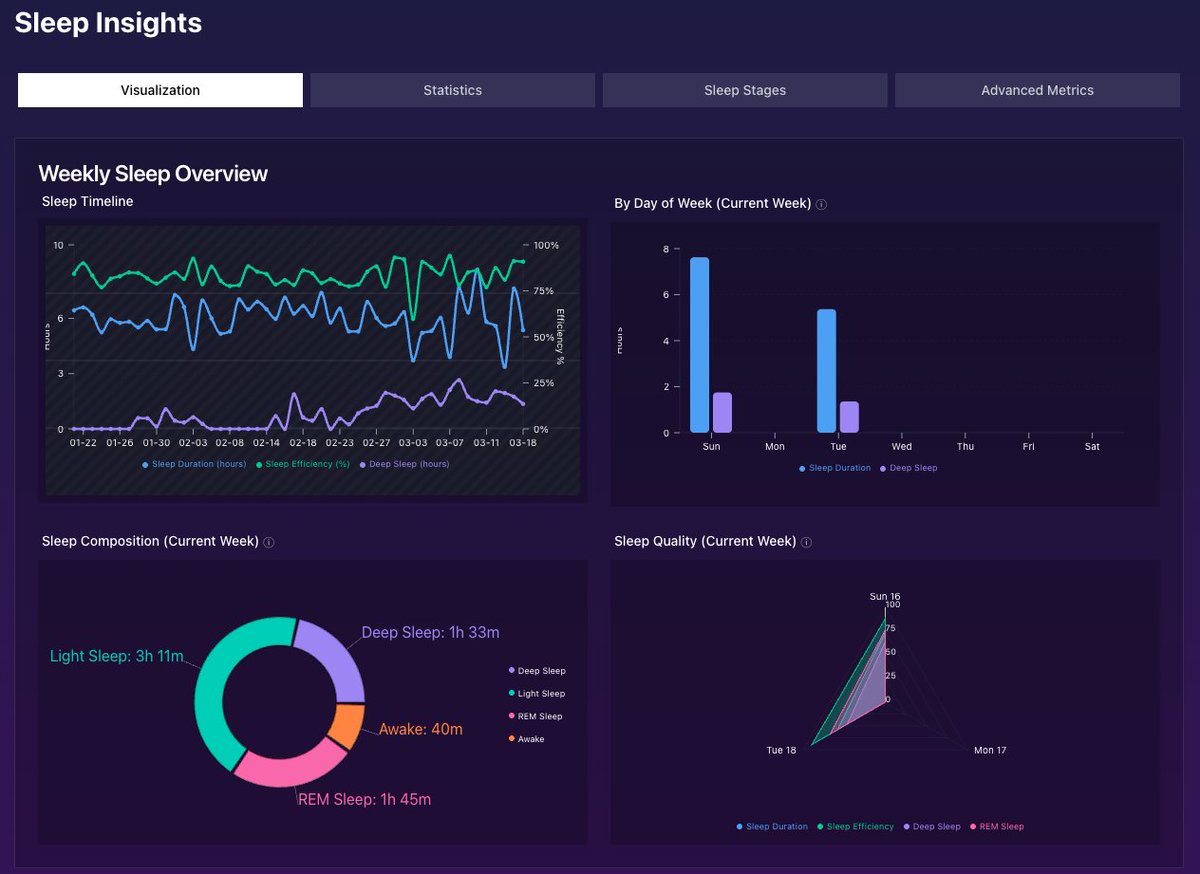Image resolution: width=1200 pixels, height=874 pixels.
Task: Click the Tuesday Deep Sleep bar
Action: [x=849, y=417]
